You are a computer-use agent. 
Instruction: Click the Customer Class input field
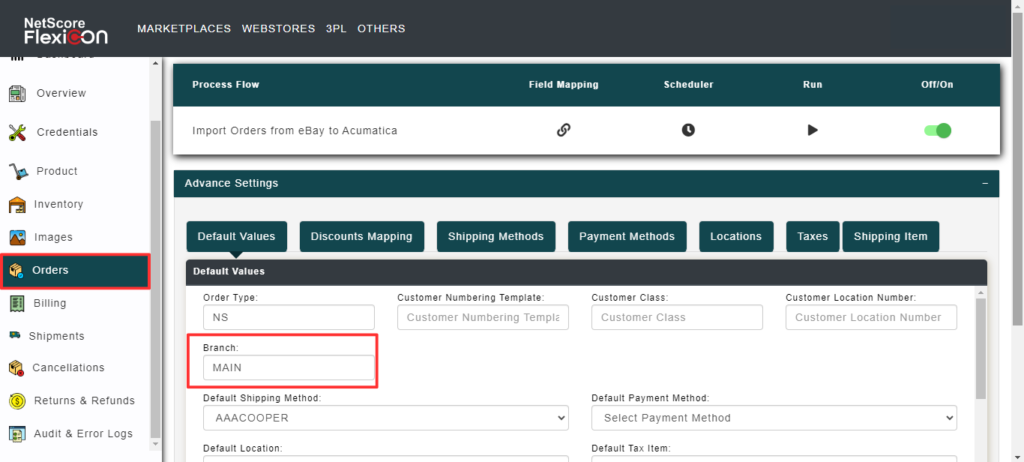pyautogui.click(x=676, y=317)
